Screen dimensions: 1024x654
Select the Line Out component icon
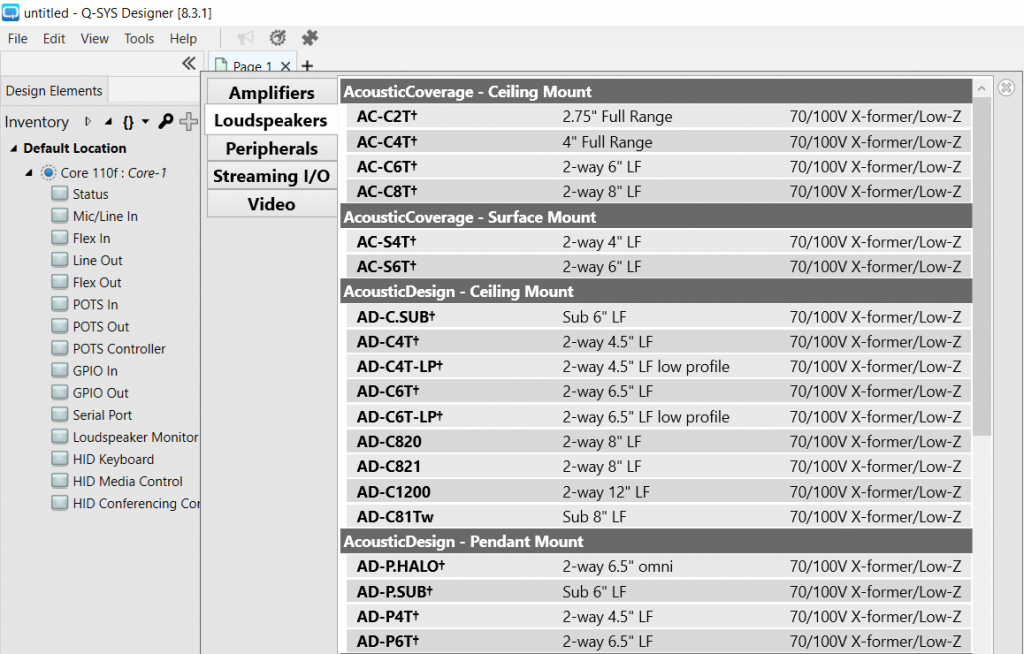(59, 260)
